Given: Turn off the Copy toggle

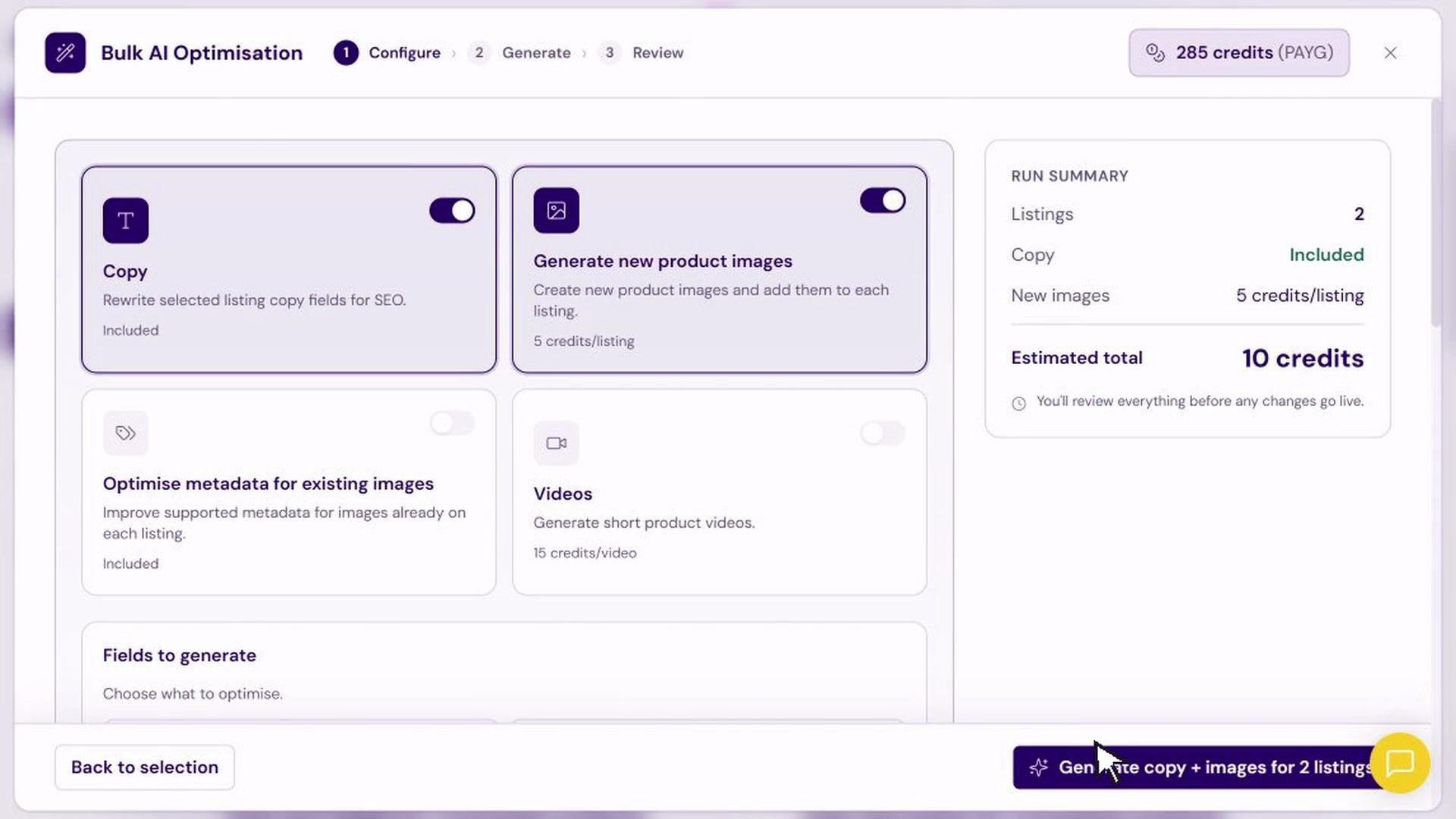Looking at the screenshot, I should tap(452, 210).
